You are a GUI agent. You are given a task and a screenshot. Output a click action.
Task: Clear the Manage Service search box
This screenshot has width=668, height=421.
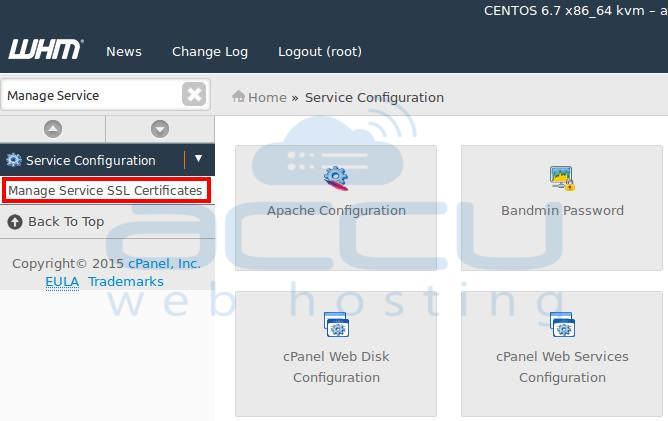[194, 94]
